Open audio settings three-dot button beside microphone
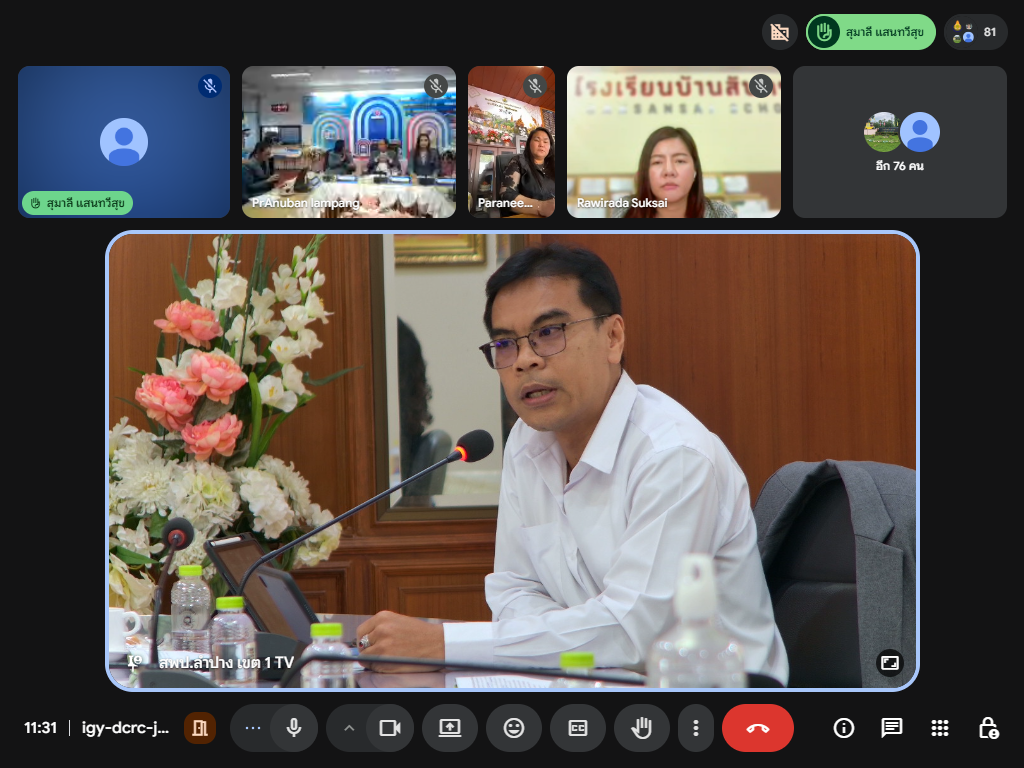The height and width of the screenshot is (768, 1024). point(253,728)
